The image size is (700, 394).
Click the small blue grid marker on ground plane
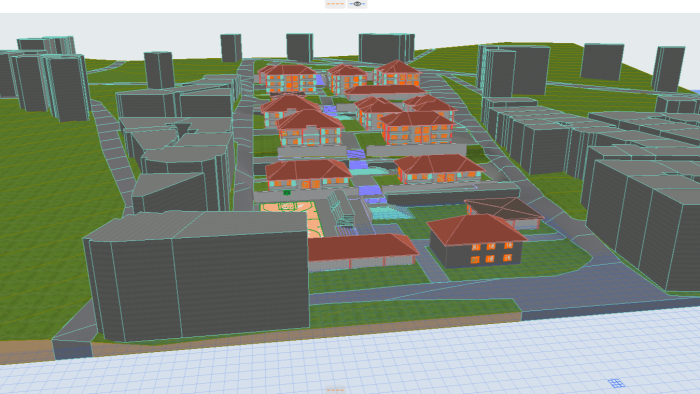(x=617, y=383)
